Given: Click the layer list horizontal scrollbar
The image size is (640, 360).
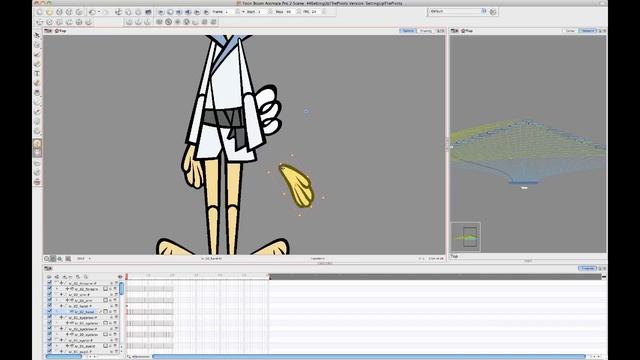Looking at the screenshot, I should click(64, 356).
